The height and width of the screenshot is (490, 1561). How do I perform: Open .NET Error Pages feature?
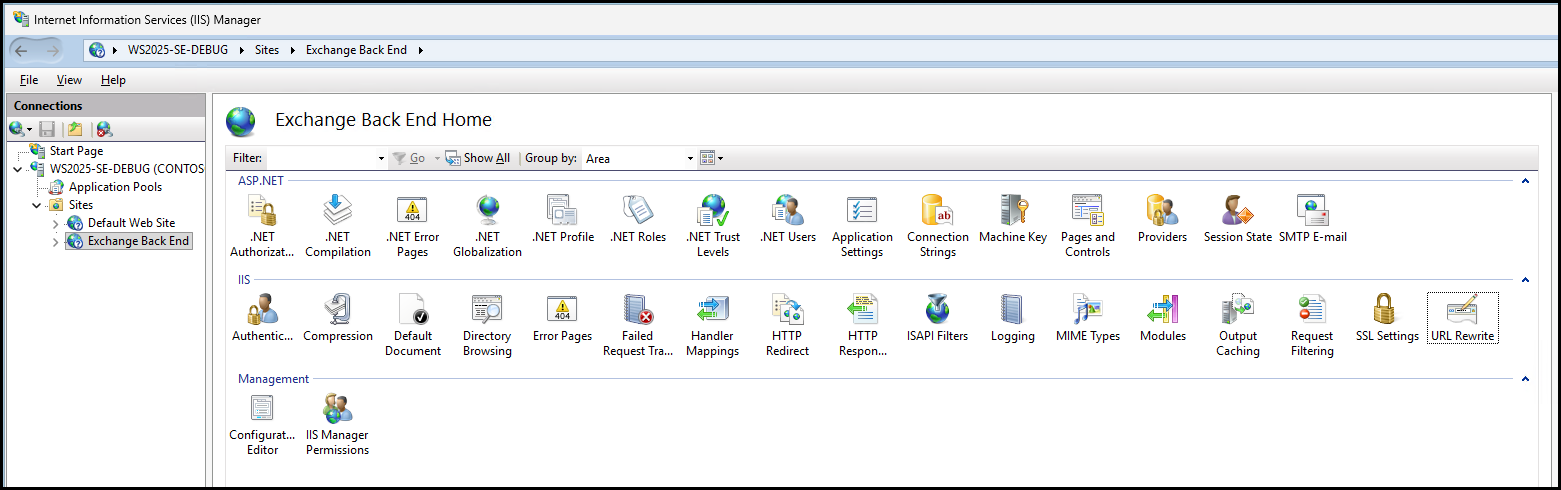412,226
